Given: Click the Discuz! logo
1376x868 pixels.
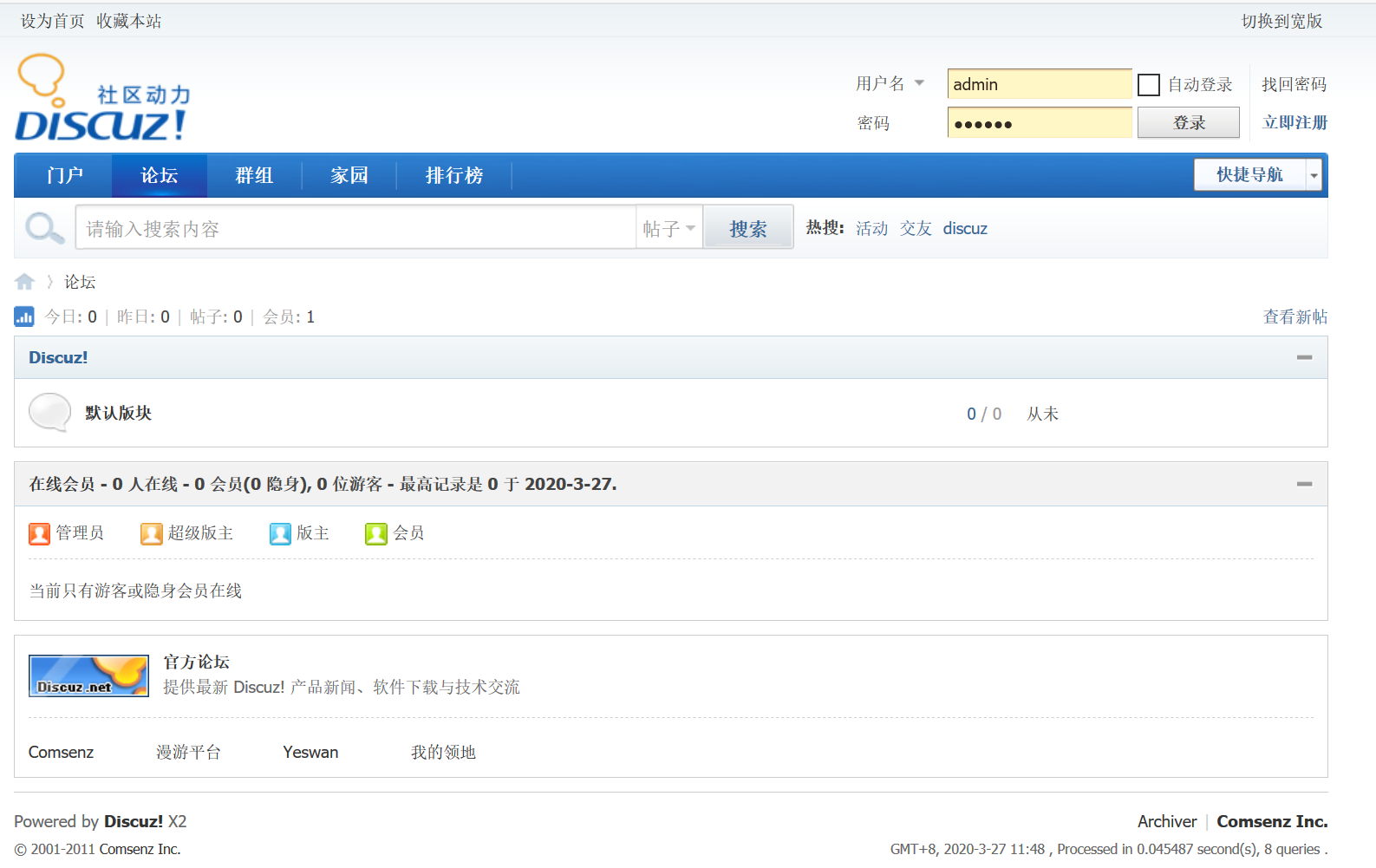Looking at the screenshot, I should 102,98.
